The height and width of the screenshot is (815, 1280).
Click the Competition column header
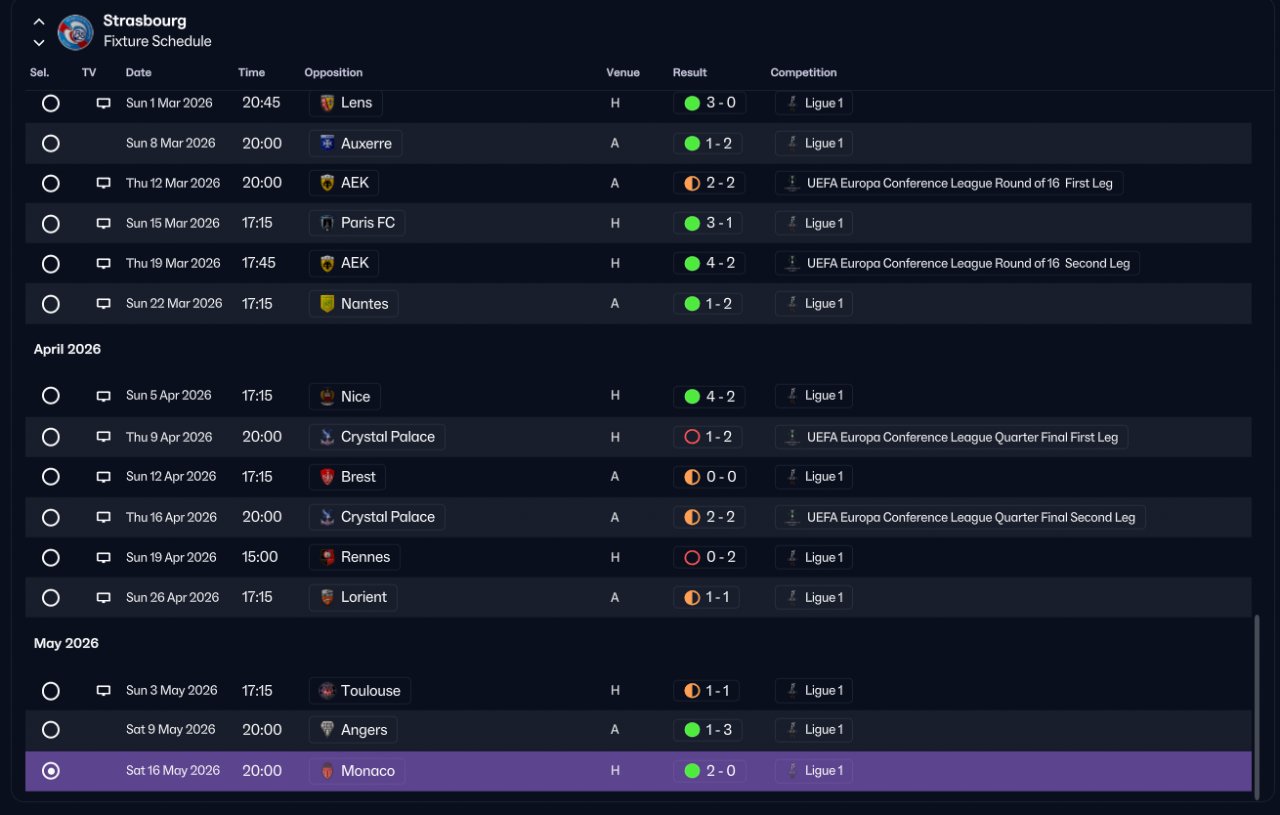coord(803,72)
